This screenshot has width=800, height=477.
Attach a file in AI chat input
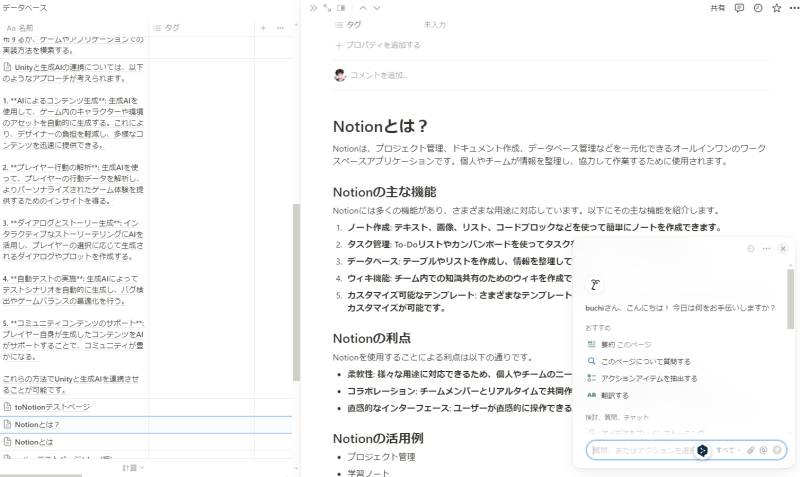coord(750,451)
